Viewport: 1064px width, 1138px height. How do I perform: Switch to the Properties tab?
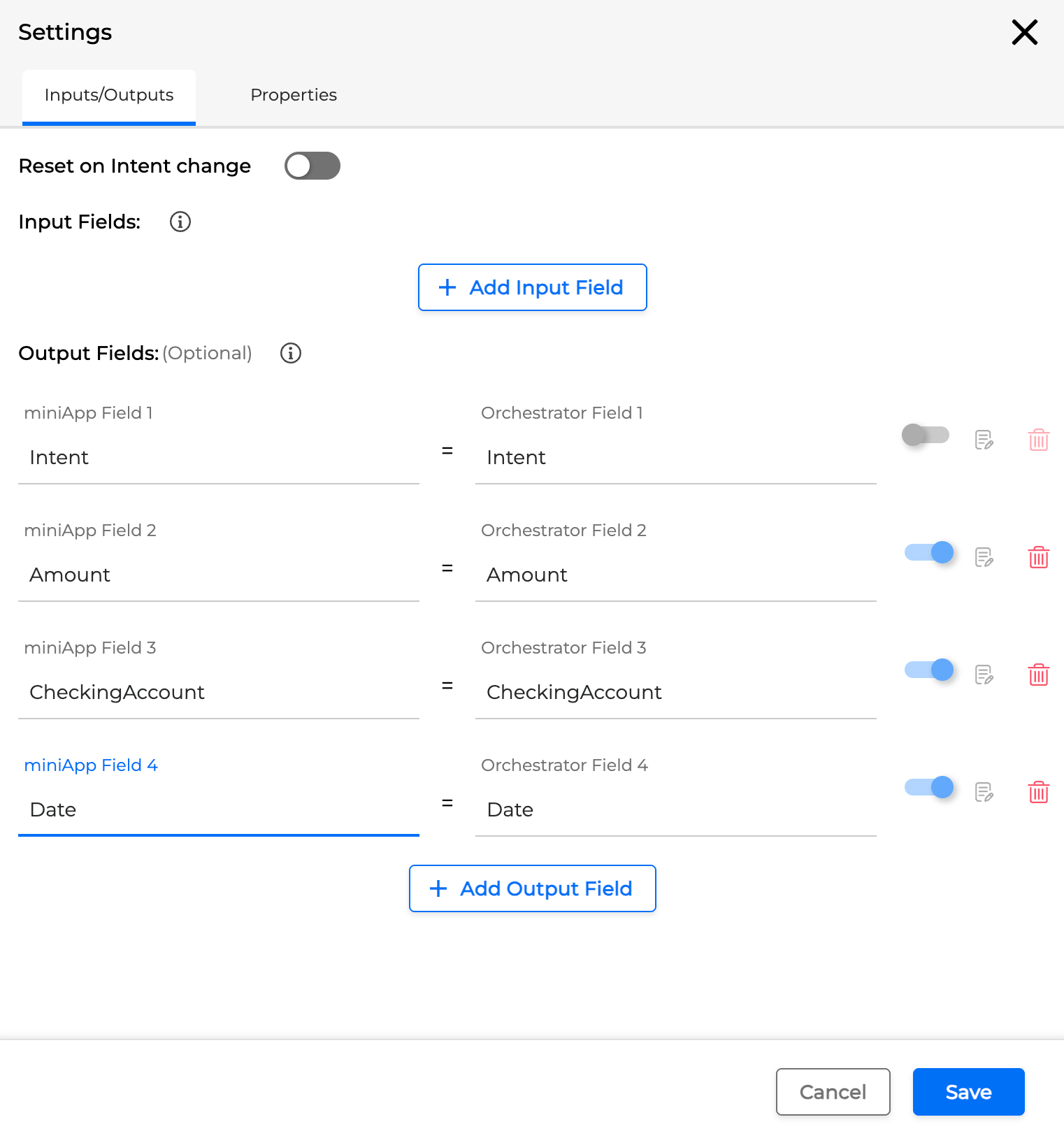click(x=294, y=95)
